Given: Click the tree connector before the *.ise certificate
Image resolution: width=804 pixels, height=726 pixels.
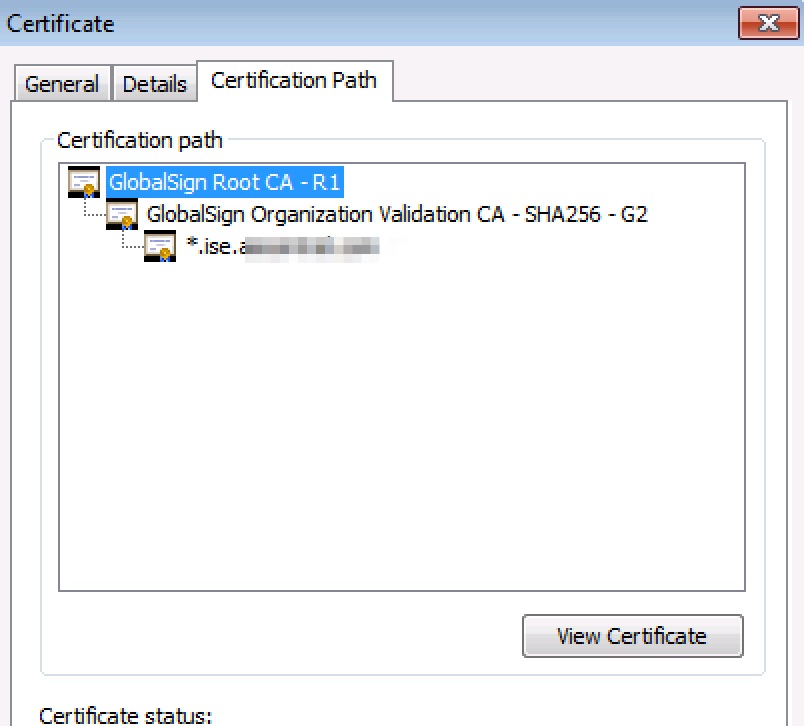Looking at the screenshot, I should tap(131, 244).
